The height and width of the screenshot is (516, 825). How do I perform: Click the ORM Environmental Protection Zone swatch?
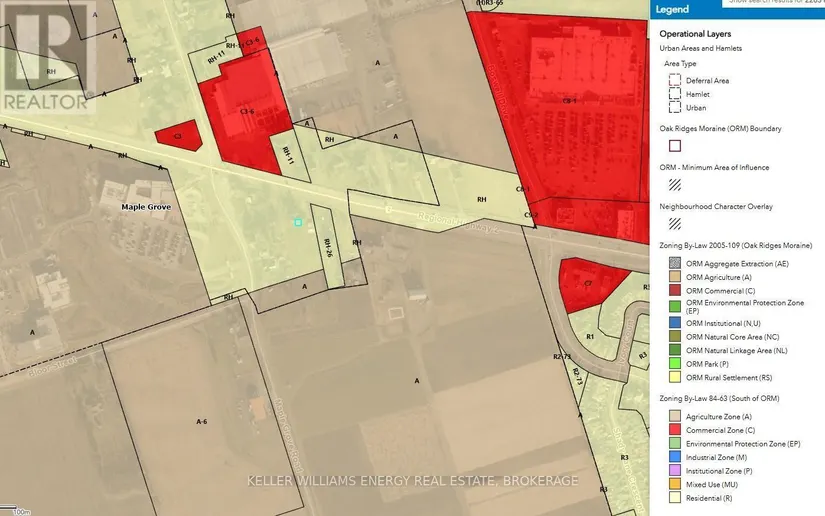(675, 306)
